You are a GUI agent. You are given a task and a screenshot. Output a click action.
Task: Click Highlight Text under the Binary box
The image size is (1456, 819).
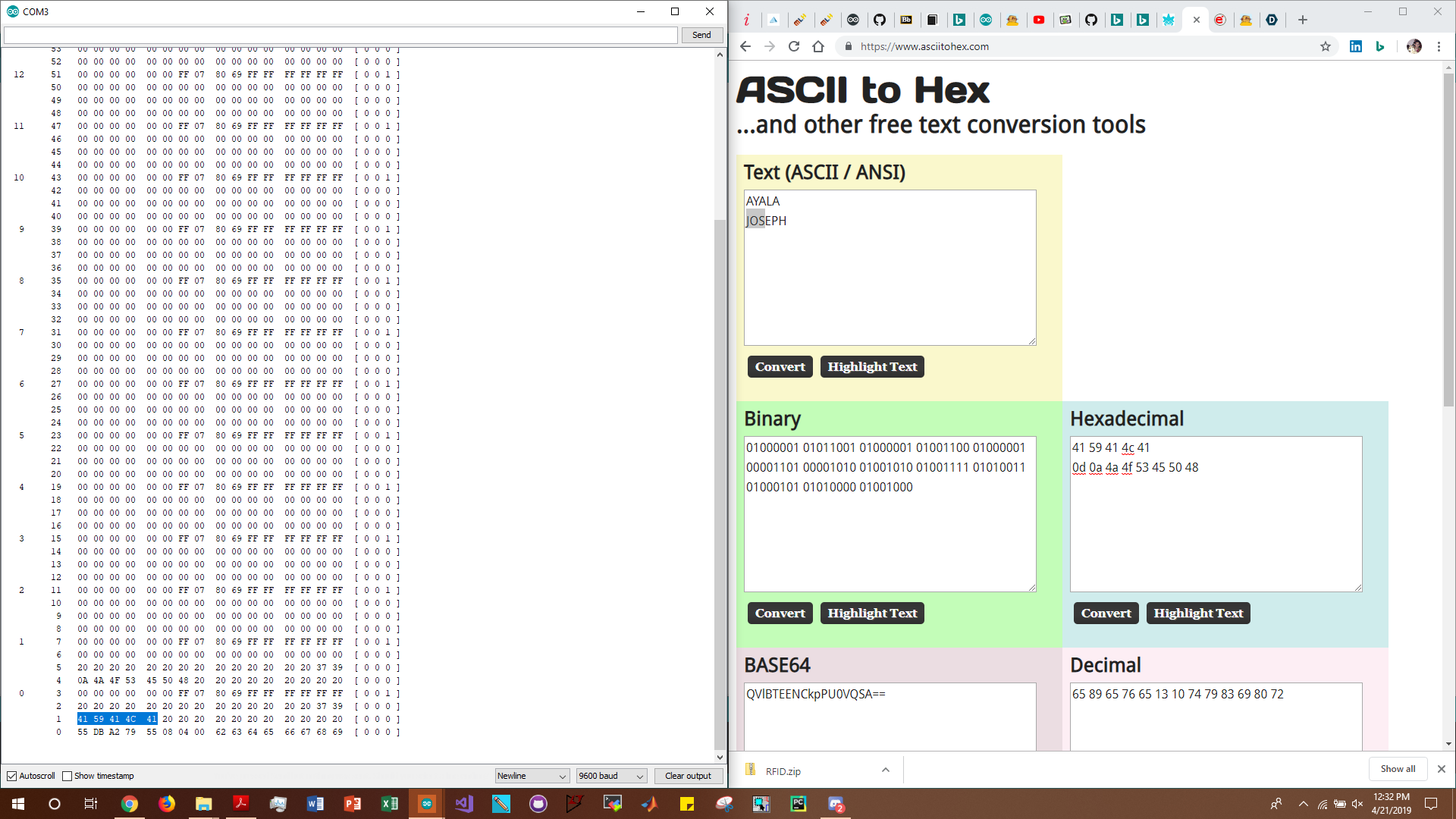[x=872, y=613]
